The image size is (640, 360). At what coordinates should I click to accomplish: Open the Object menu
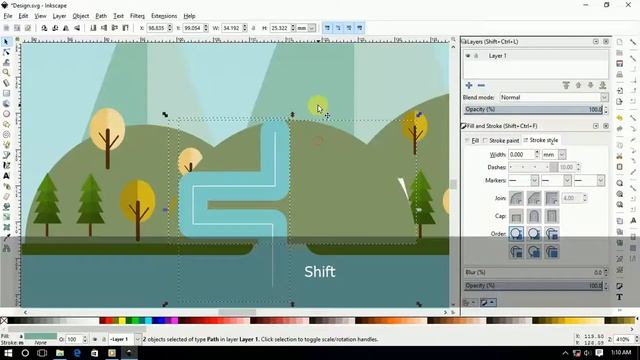(80, 16)
